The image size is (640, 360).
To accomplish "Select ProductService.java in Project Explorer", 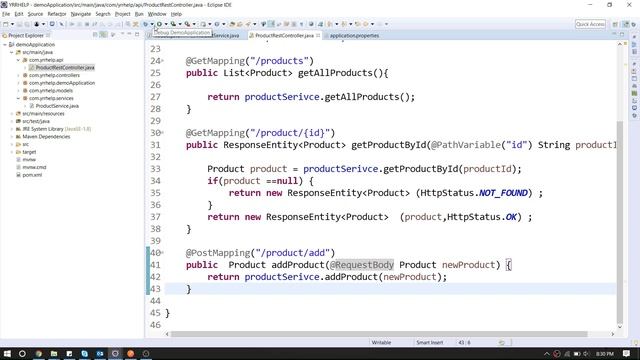I will (57, 106).
